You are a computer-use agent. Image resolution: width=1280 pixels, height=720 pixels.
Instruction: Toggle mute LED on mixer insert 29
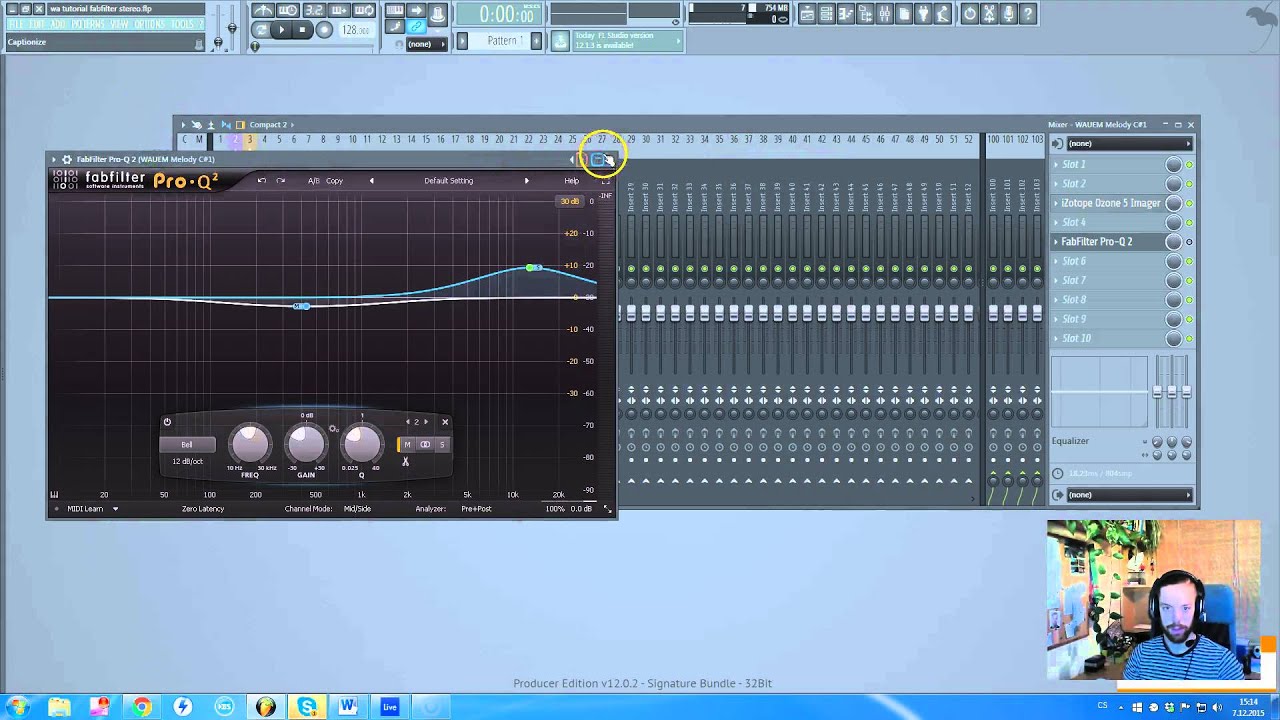pos(631,268)
